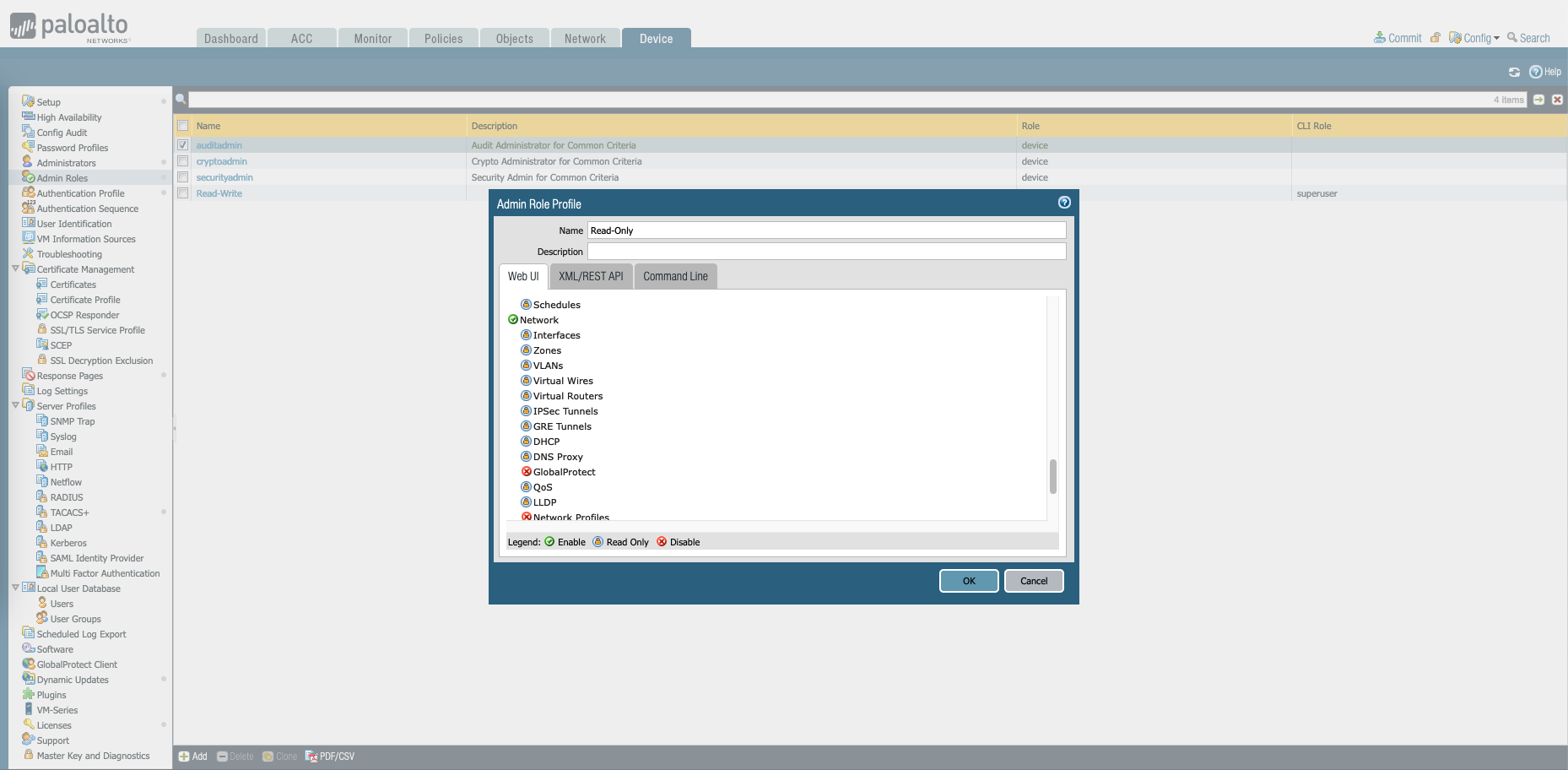Collapse the Server Profiles tree node
Image resolution: width=1568 pixels, height=770 pixels.
point(15,406)
